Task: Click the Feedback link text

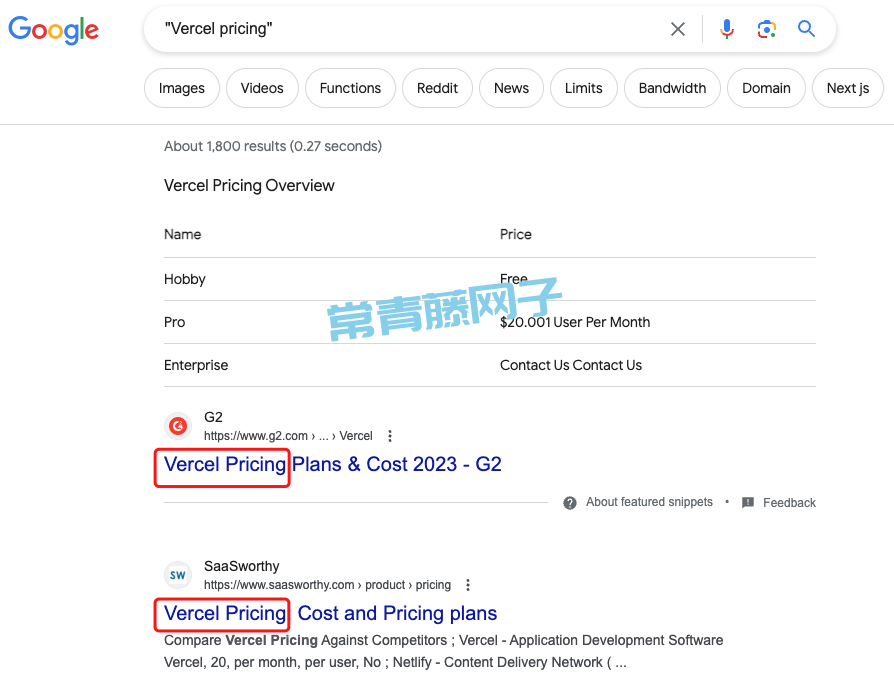Action: (790, 503)
